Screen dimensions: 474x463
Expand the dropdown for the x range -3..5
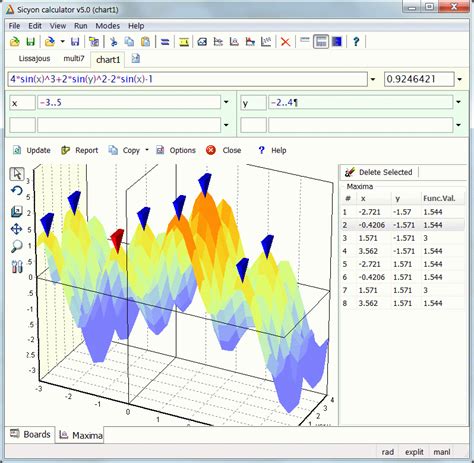pos(226,102)
